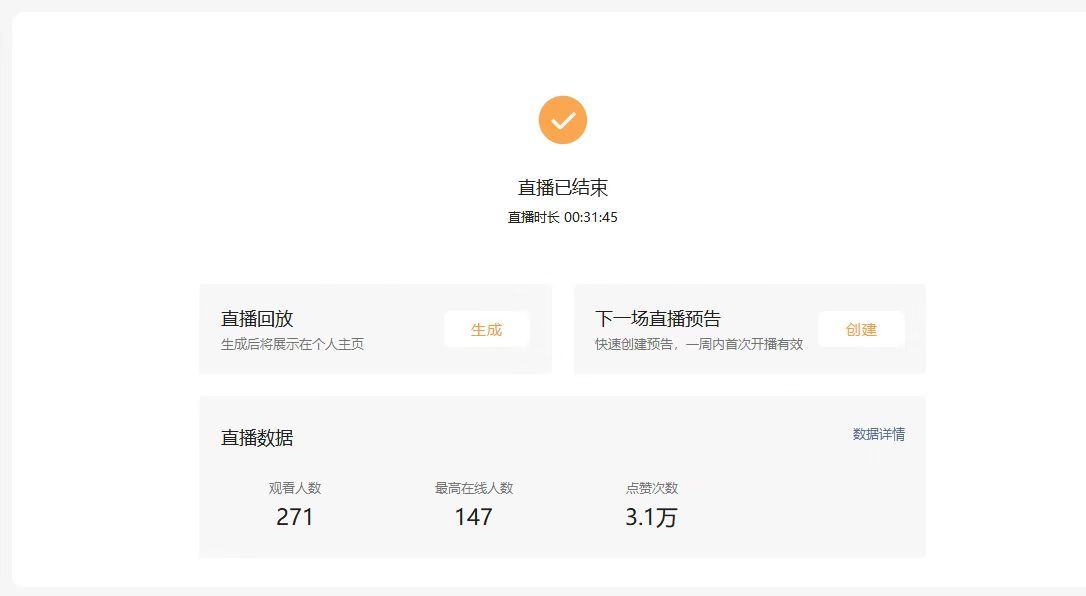
Task: Select the likes value 3.1万
Action: click(x=651, y=517)
